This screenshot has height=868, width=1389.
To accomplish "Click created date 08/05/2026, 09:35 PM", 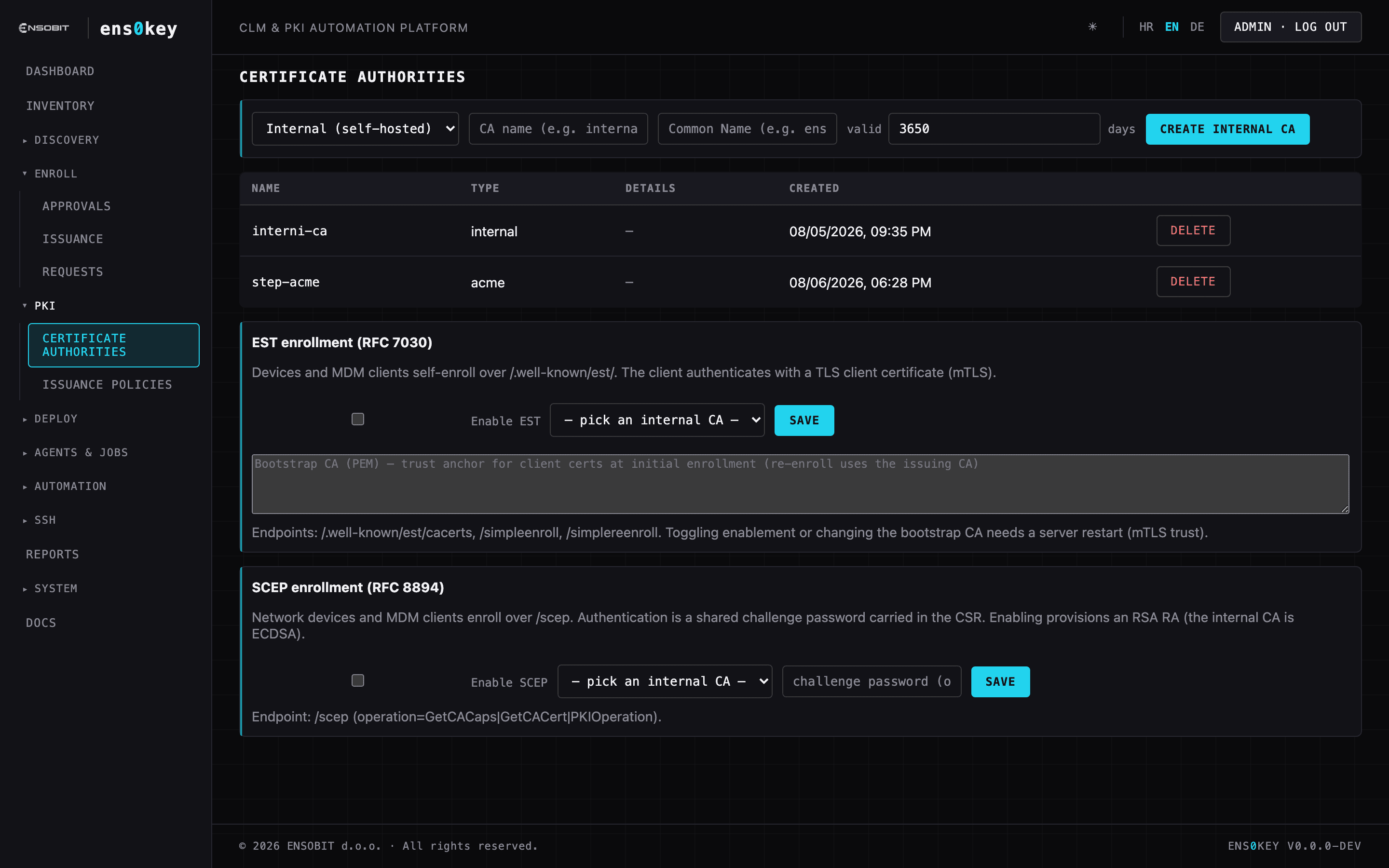I will coord(860,231).
